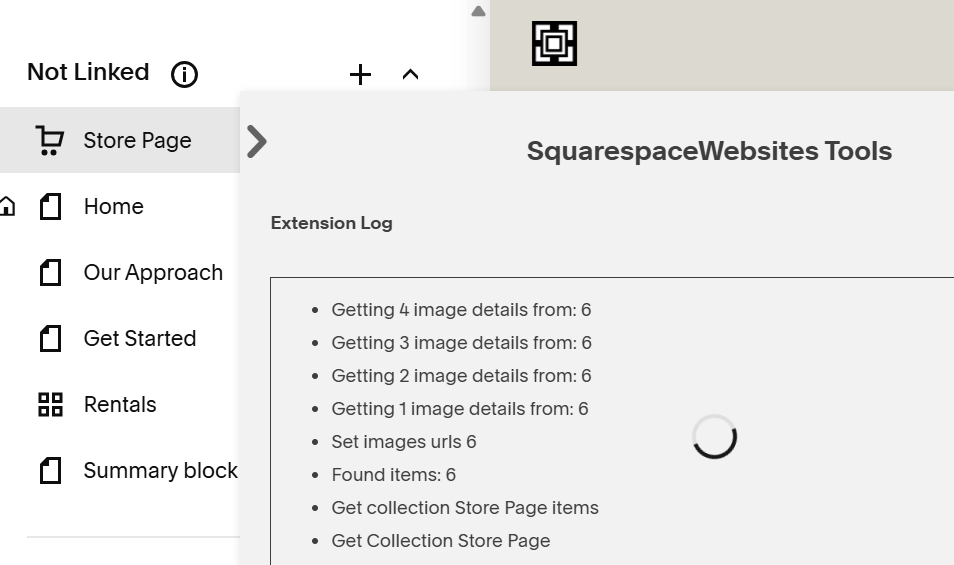Click log entry 'Get collection Store Page items'
This screenshot has width=954, height=565.
click(465, 507)
